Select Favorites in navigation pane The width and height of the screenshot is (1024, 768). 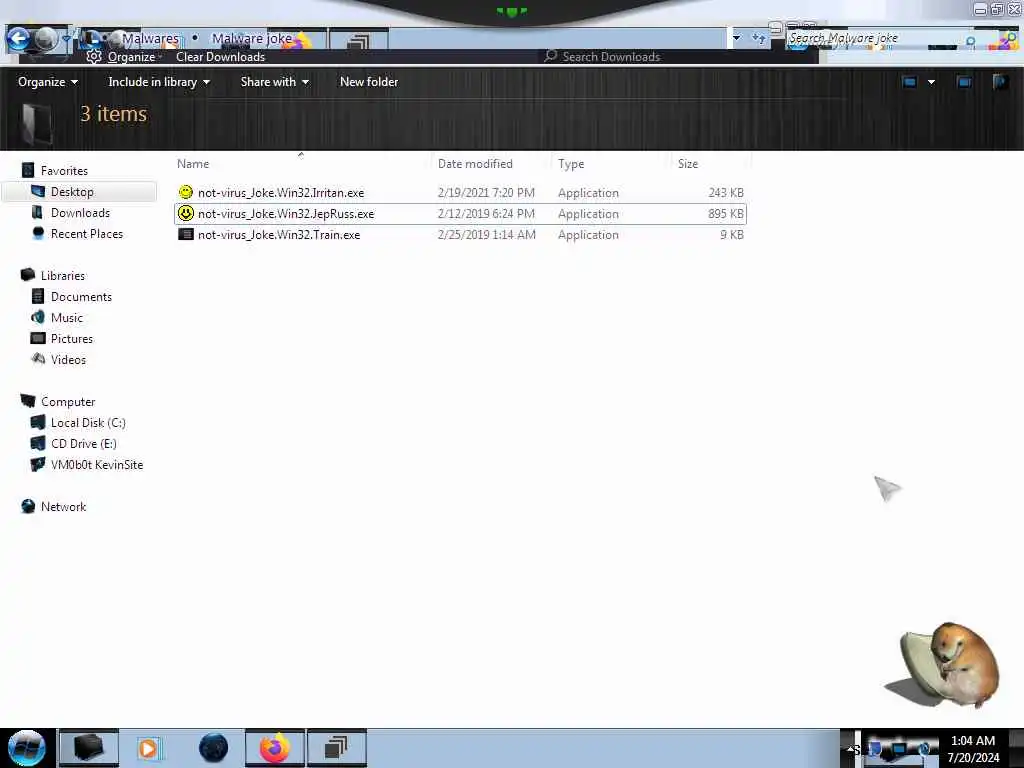(64, 170)
